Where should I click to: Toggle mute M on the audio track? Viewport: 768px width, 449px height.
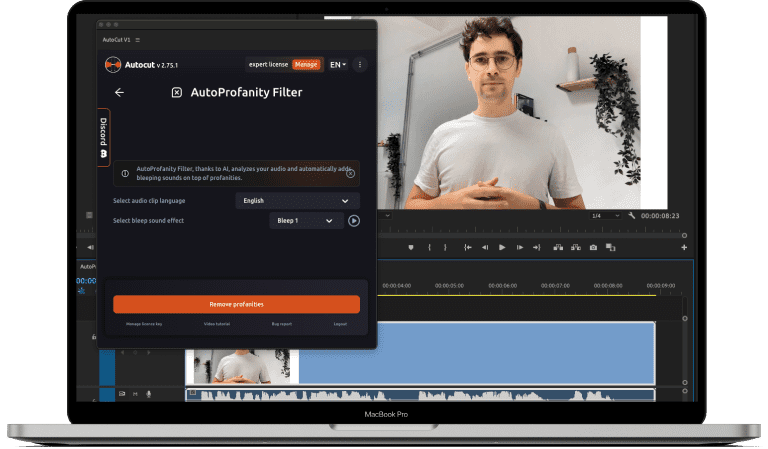tap(135, 394)
